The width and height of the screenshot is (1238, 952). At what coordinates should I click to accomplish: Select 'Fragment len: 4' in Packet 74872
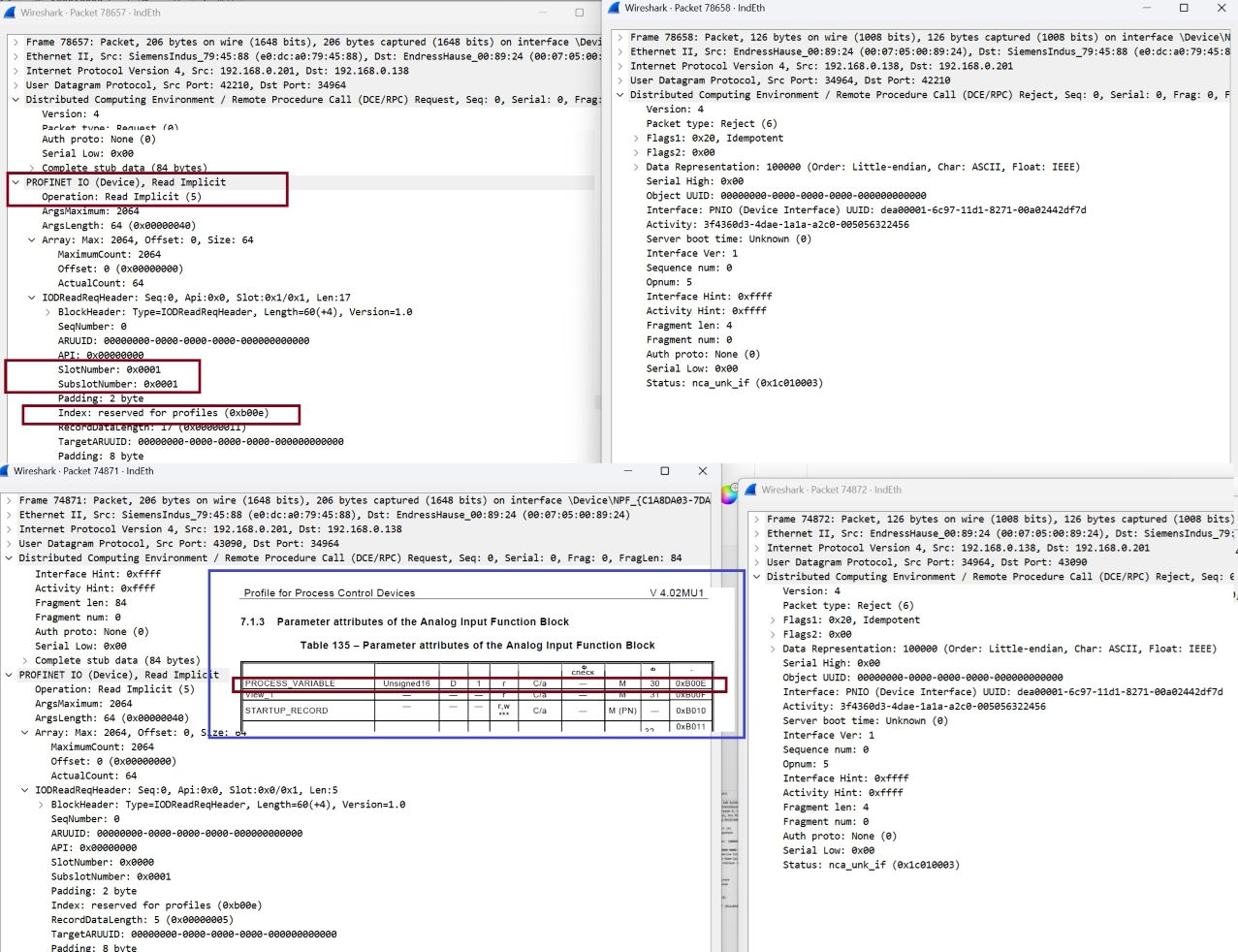coord(826,807)
